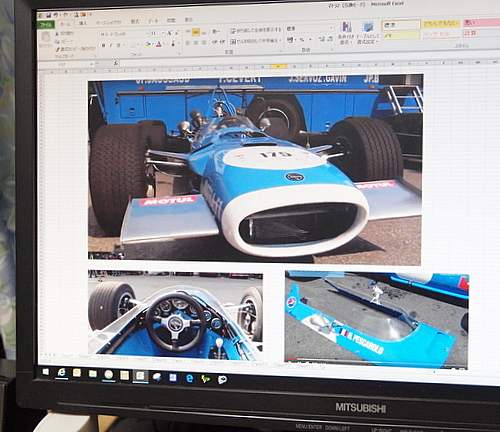Click the red Font Color A icon
This screenshot has width=500, height=432.
[159, 44]
